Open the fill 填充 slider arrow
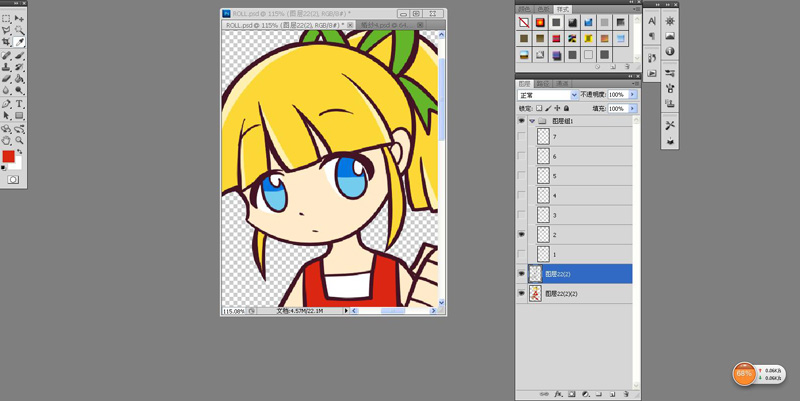Screen dimensions: 800x401 click(633, 109)
